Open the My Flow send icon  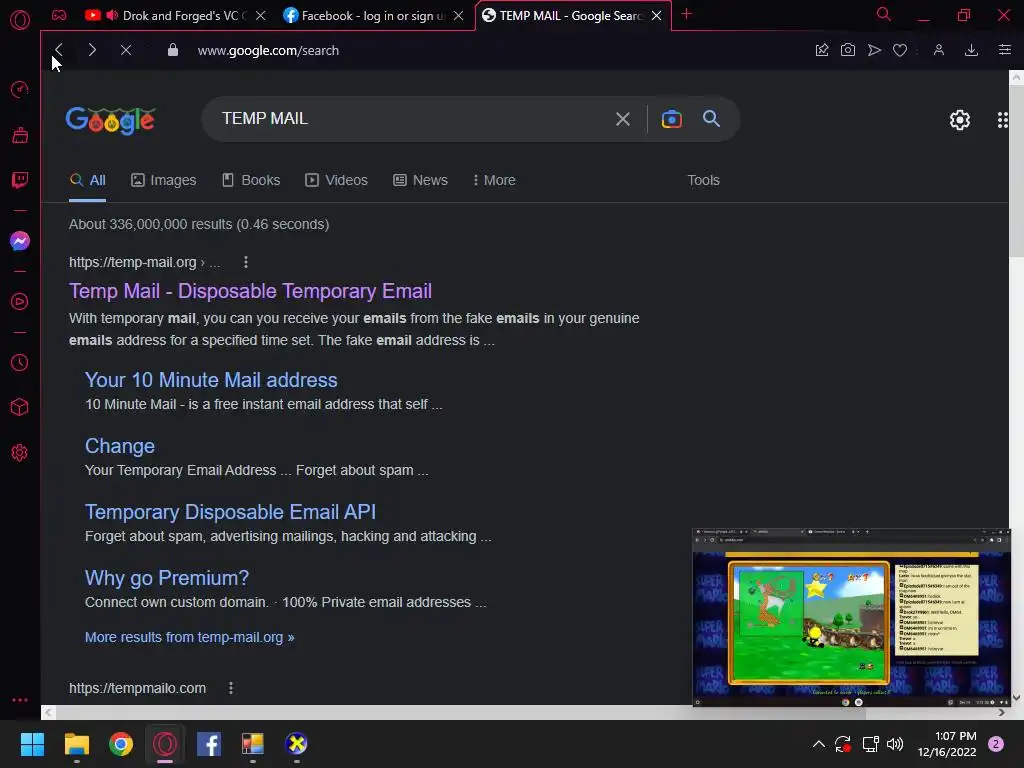click(874, 50)
